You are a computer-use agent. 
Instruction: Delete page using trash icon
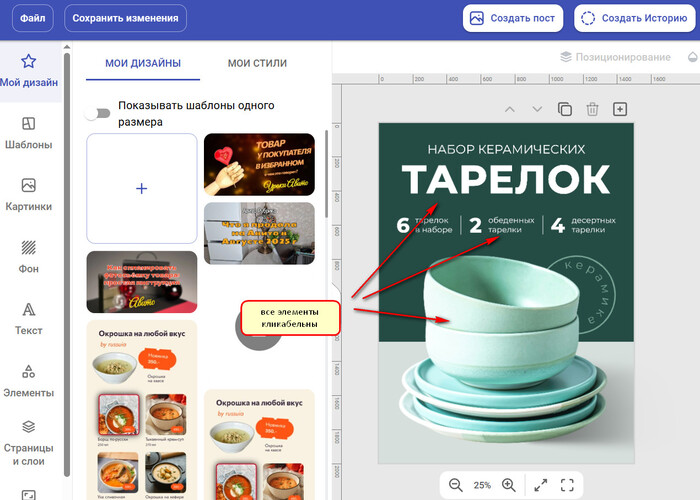click(x=593, y=109)
